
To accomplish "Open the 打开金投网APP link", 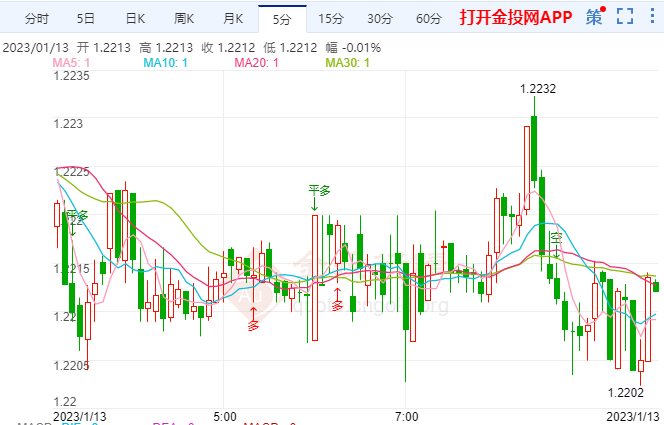I will click(516, 17).
